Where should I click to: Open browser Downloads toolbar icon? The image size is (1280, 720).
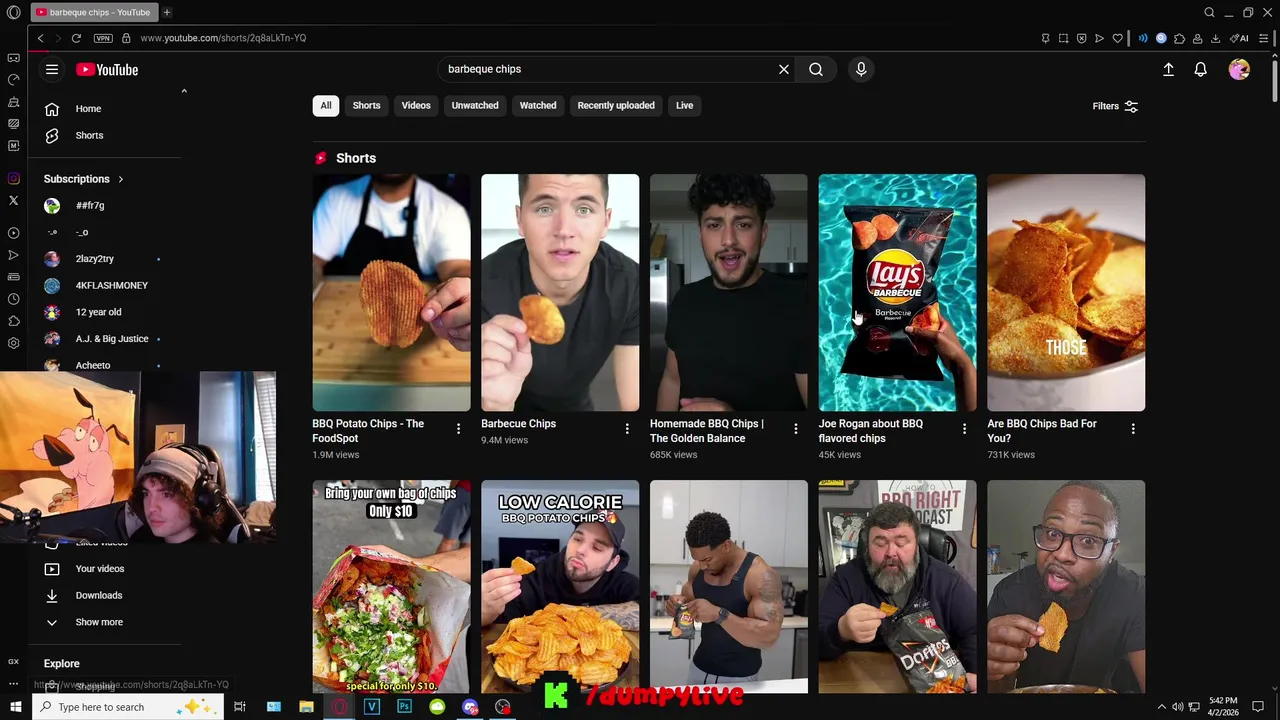1215,38
